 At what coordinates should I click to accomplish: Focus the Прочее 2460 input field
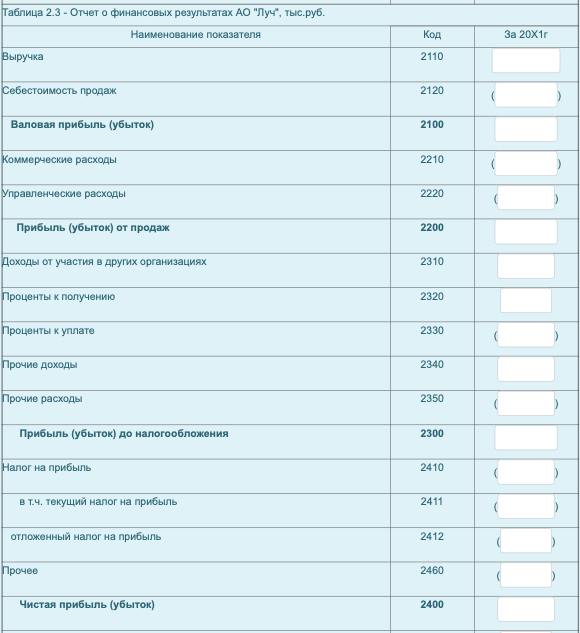point(526,575)
